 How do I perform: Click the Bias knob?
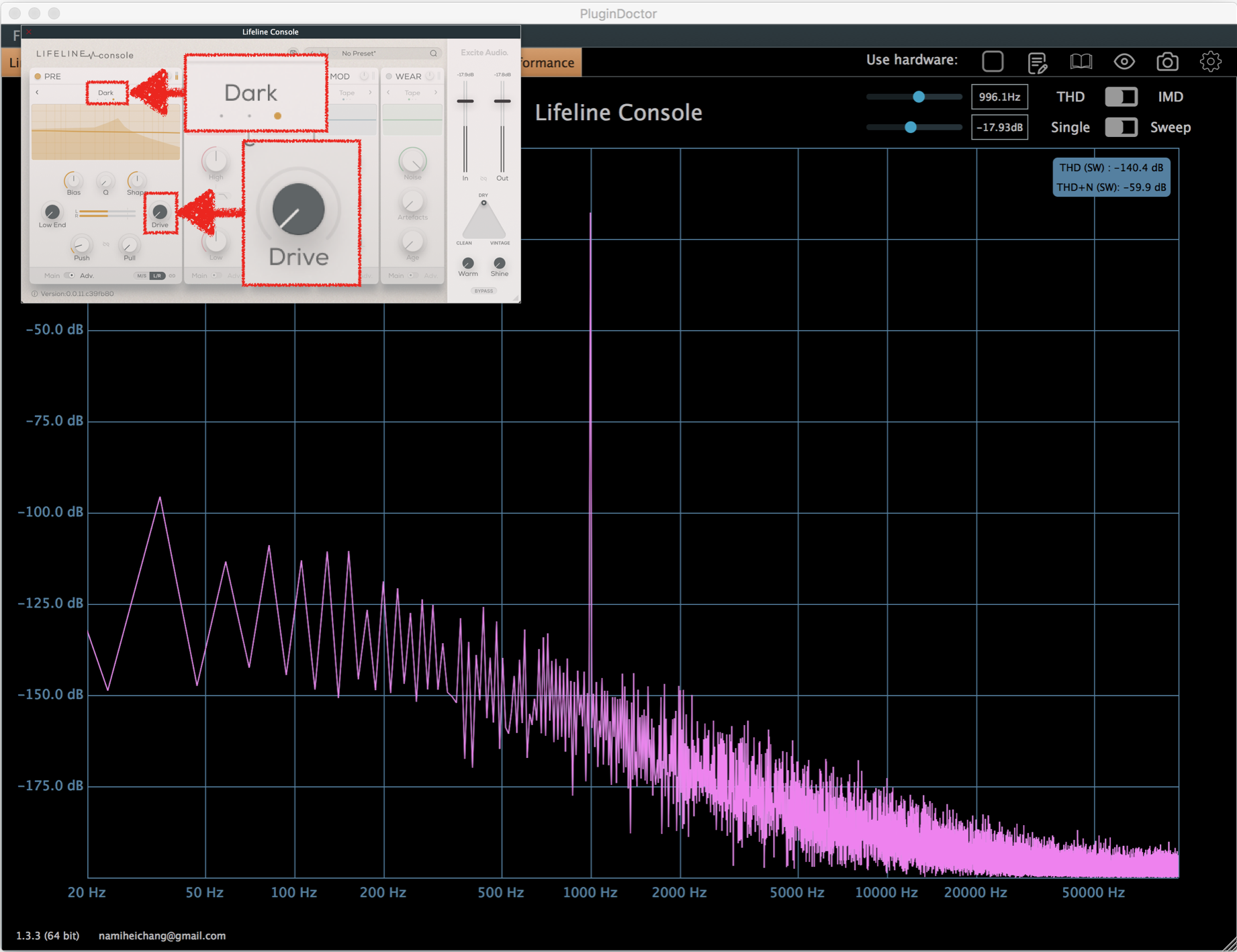[x=73, y=181]
